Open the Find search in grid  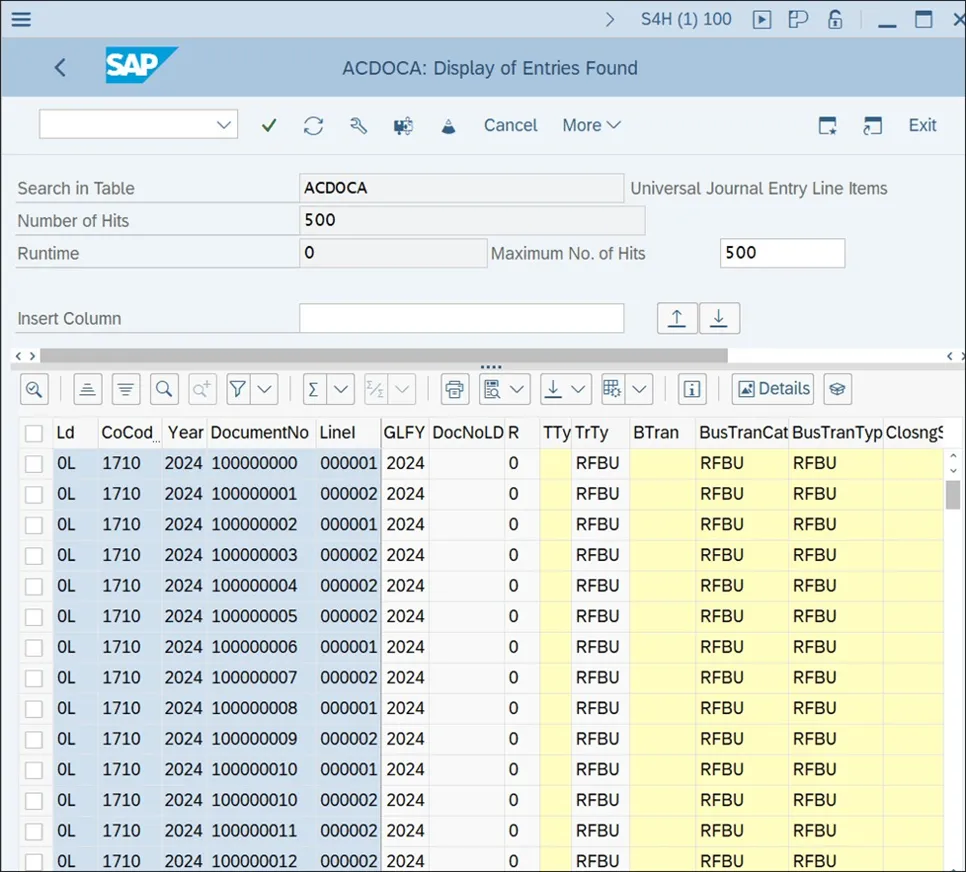pos(164,389)
